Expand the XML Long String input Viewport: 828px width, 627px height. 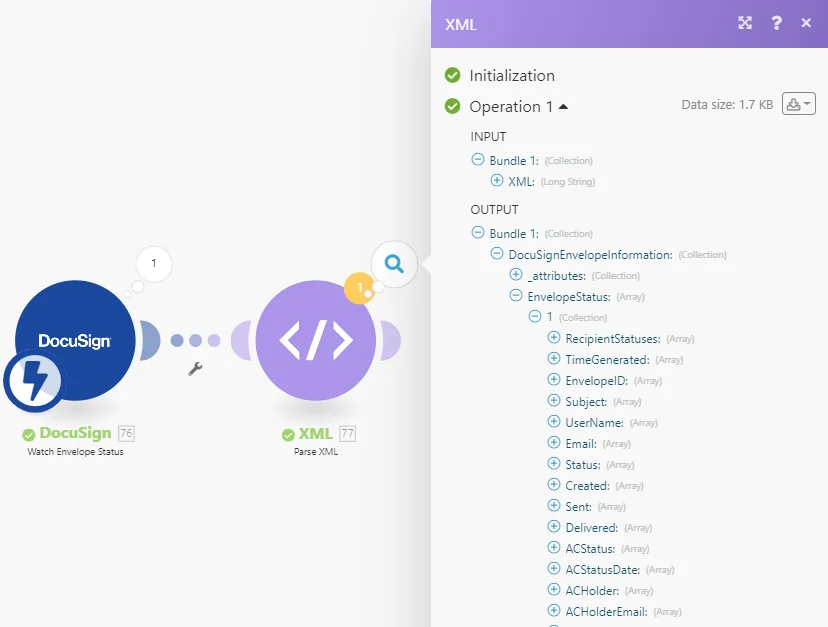click(496, 181)
